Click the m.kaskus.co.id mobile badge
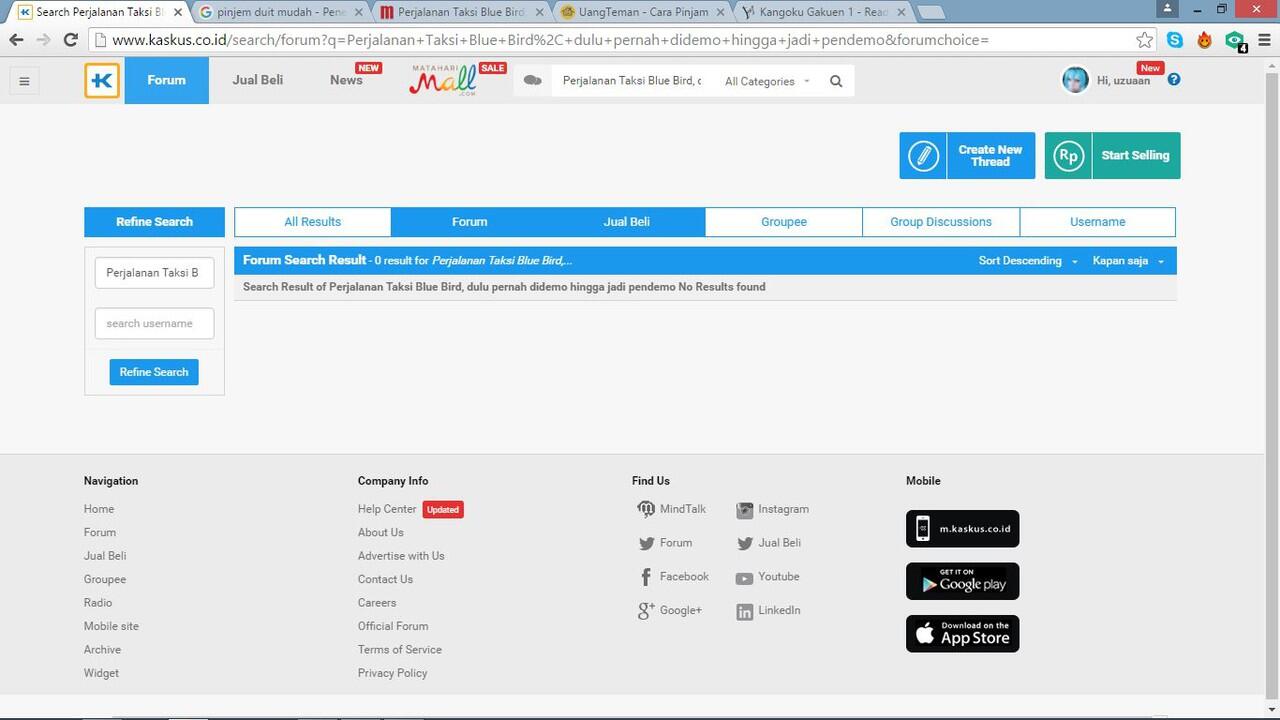This screenshot has width=1280, height=720. [962, 529]
